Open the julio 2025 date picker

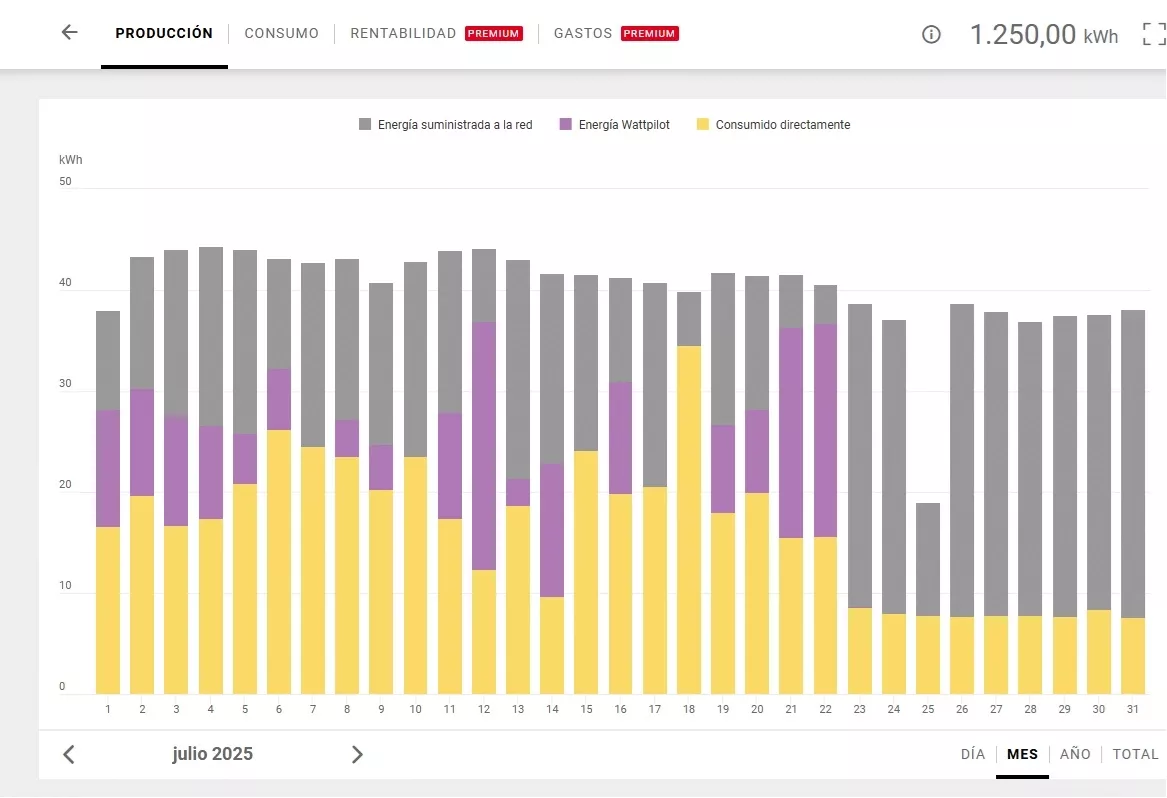click(x=212, y=754)
